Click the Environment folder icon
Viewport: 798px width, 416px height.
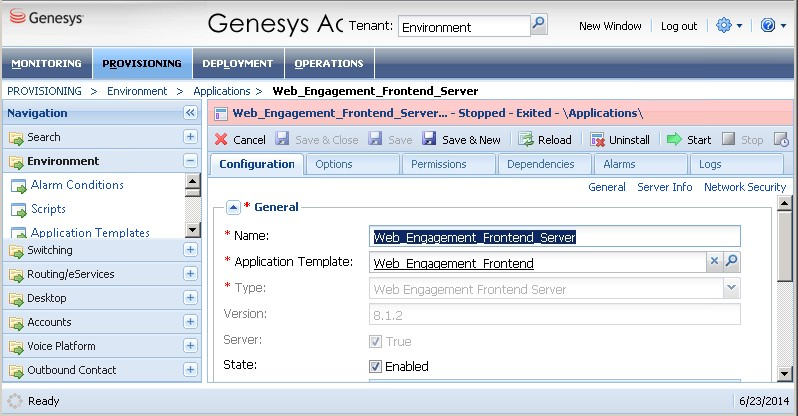[16, 162]
